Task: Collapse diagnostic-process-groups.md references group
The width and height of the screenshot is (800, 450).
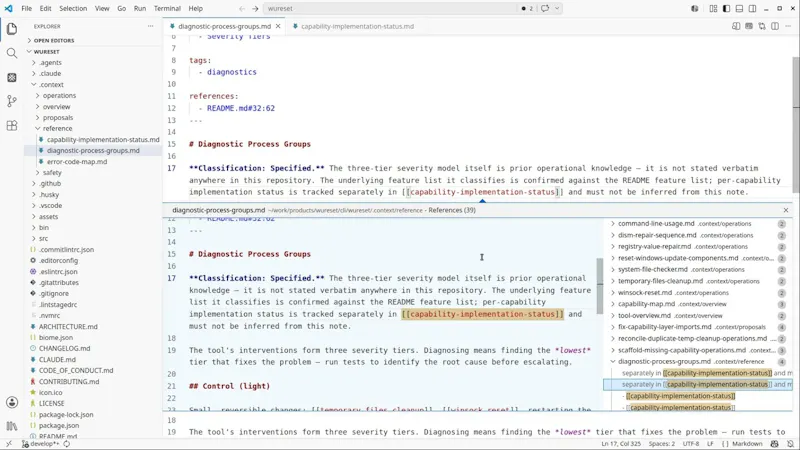Action: tap(613, 361)
